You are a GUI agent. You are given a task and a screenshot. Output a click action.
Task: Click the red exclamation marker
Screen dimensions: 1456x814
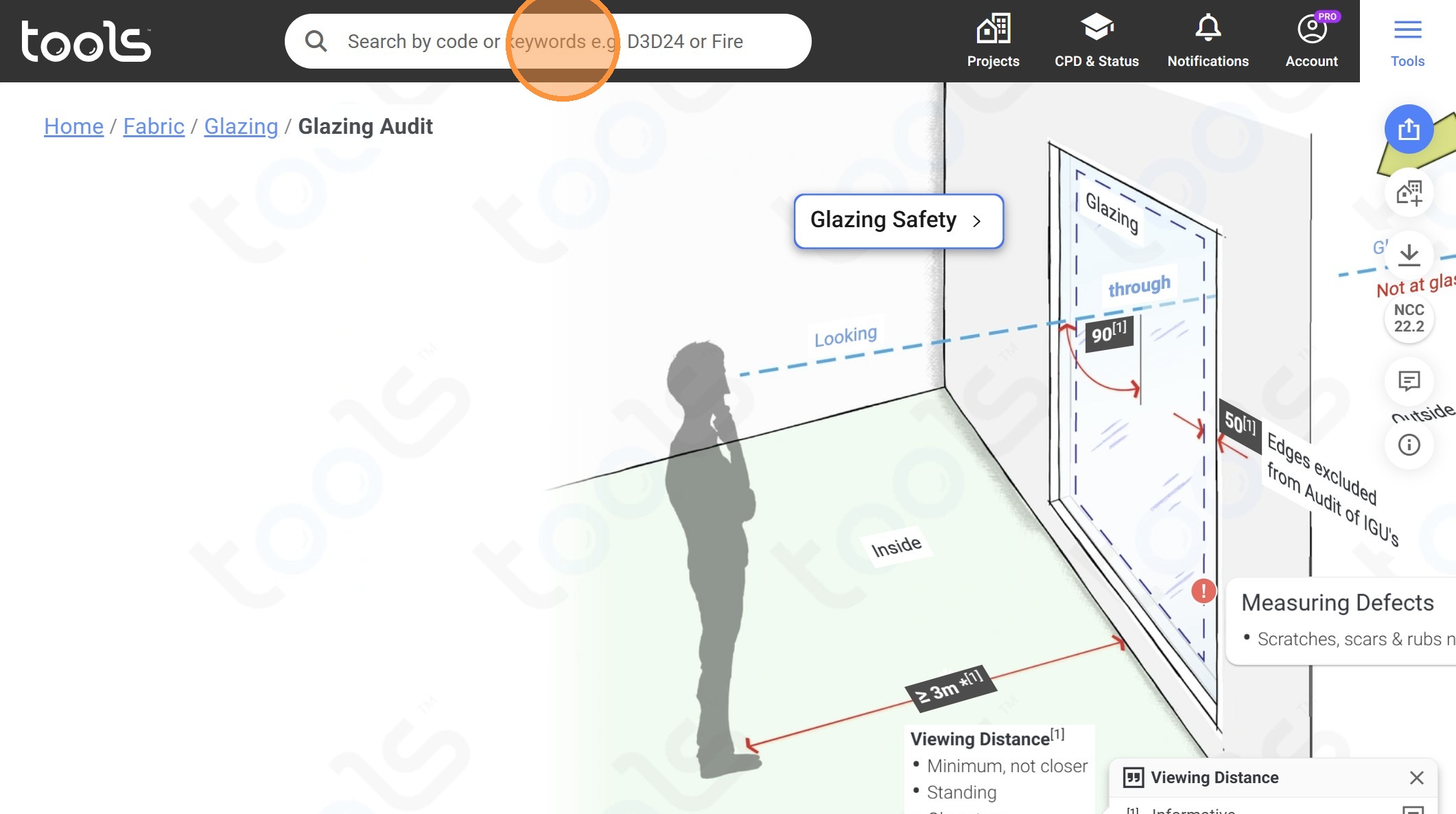click(1203, 590)
